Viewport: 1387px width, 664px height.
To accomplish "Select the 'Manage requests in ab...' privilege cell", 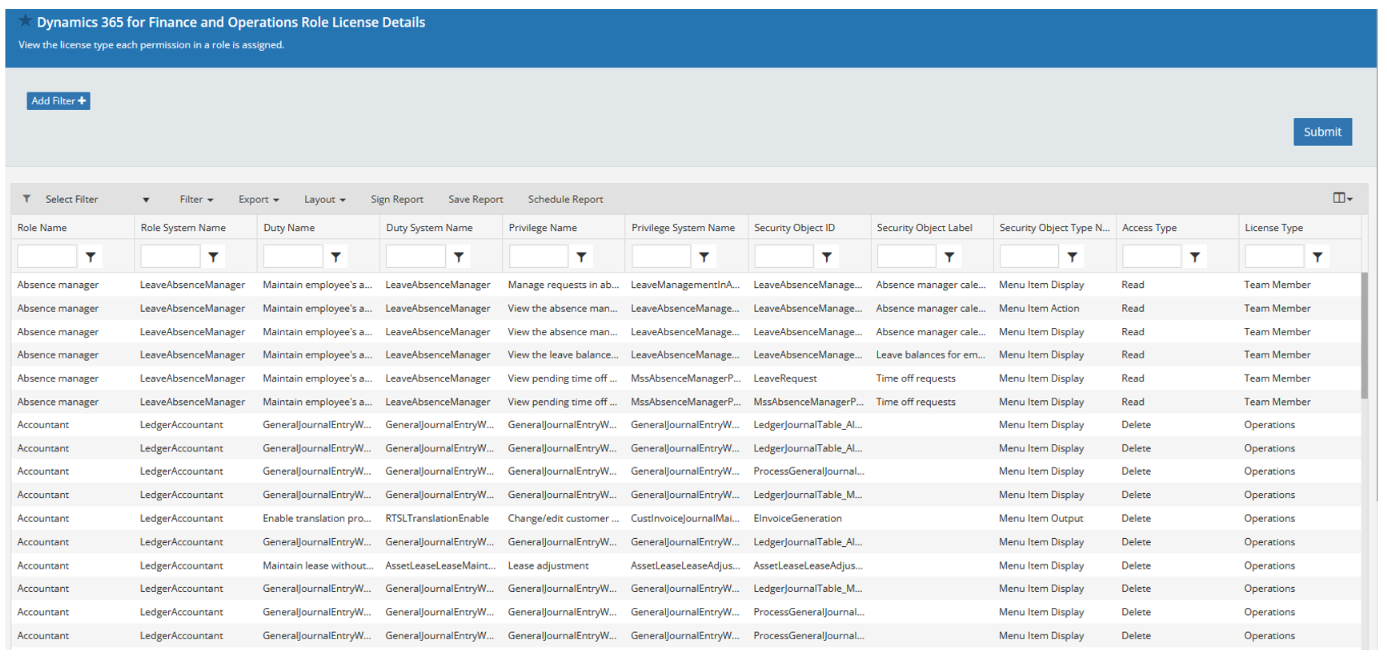I will point(563,285).
